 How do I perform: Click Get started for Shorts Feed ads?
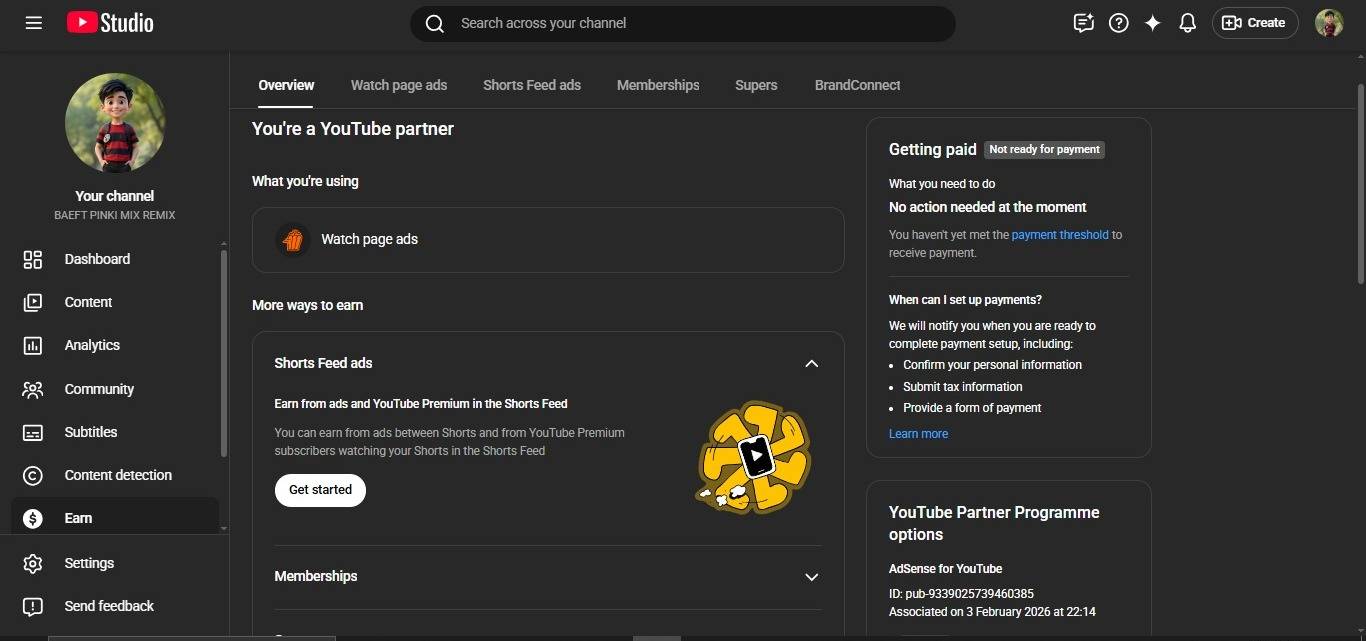pyautogui.click(x=320, y=490)
